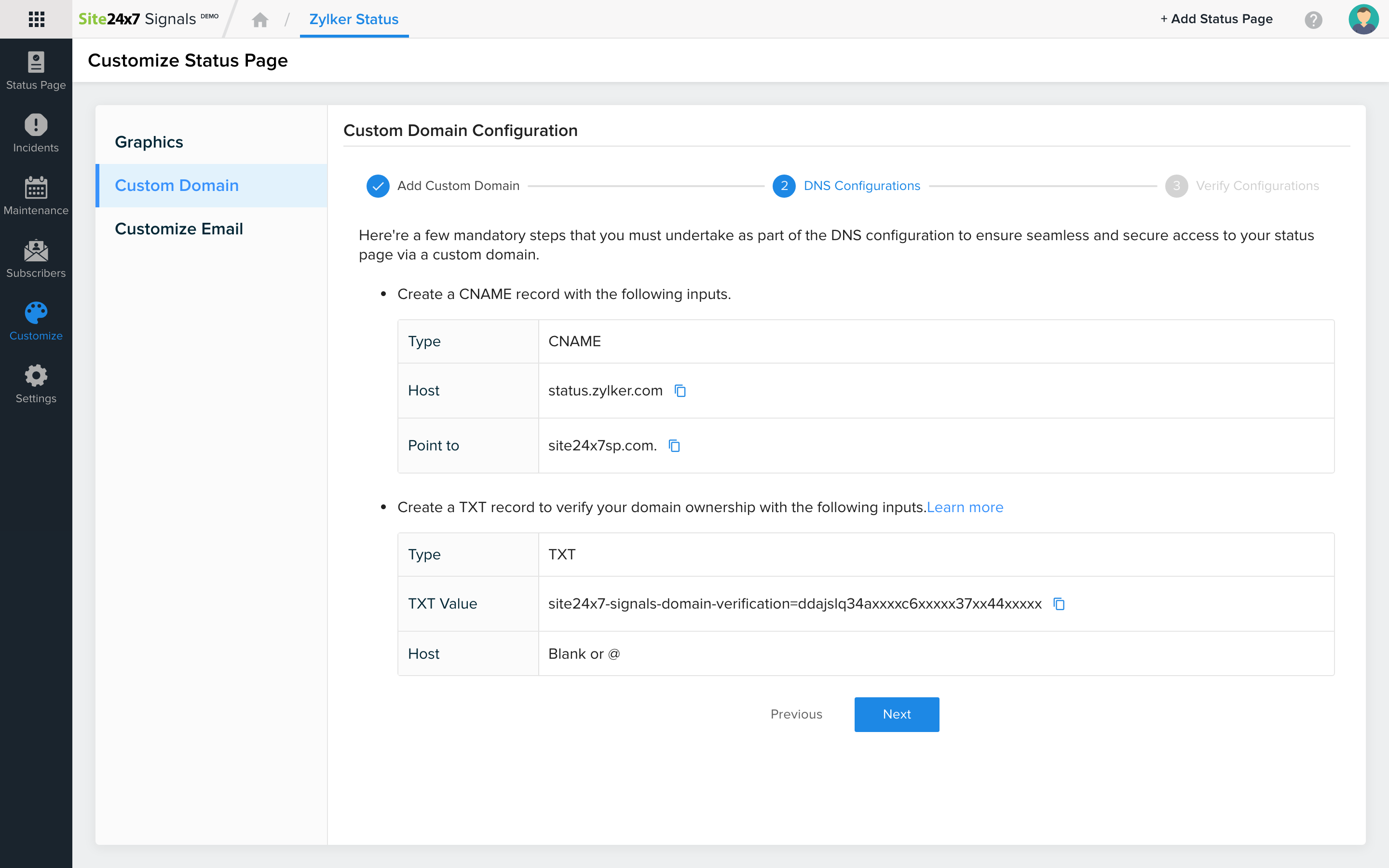The height and width of the screenshot is (868, 1389).
Task: Click the status.zylker.com text
Action: coord(606,391)
